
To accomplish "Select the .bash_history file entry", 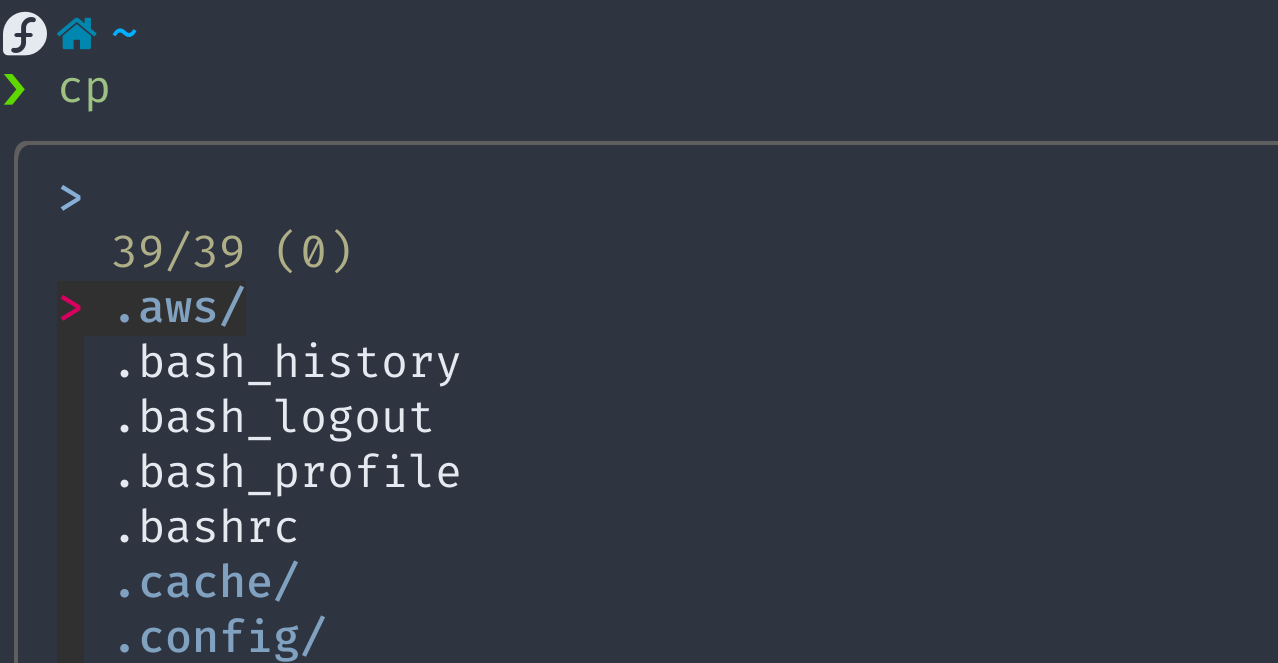I will pos(288,362).
